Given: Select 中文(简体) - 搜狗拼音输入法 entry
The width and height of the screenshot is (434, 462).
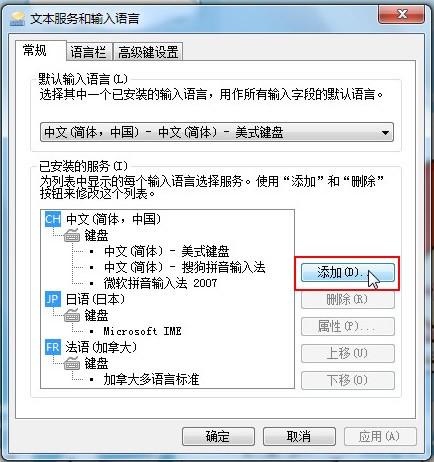Looking at the screenshot, I should [x=185, y=267].
